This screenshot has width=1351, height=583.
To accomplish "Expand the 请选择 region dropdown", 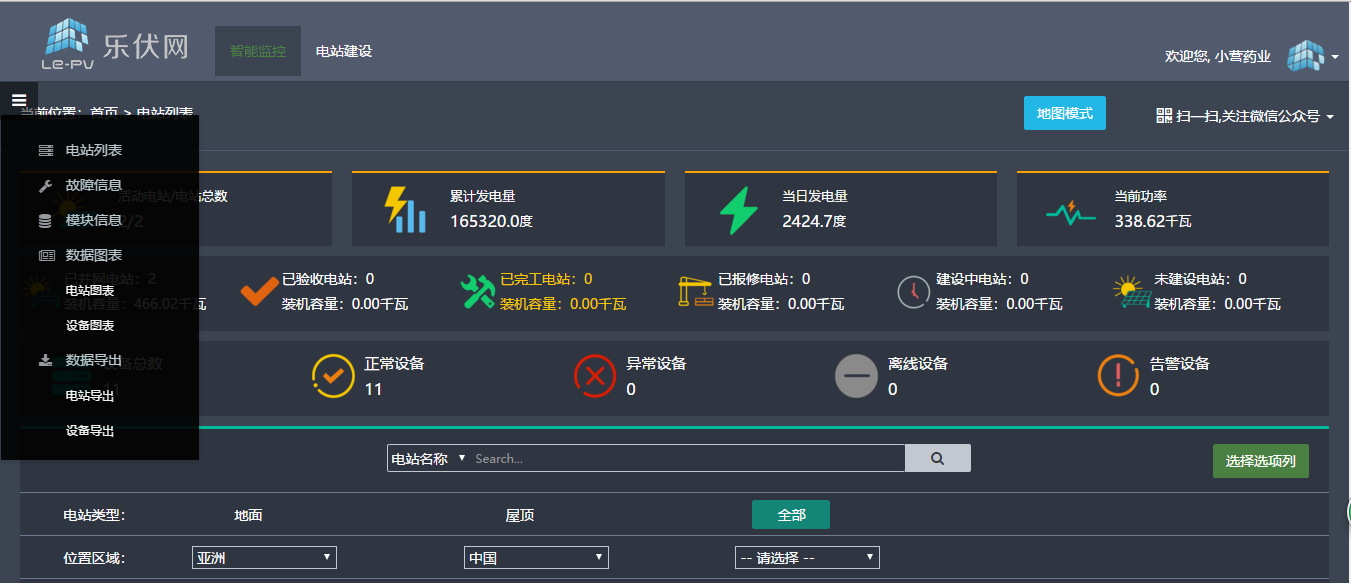I will tap(806, 557).
